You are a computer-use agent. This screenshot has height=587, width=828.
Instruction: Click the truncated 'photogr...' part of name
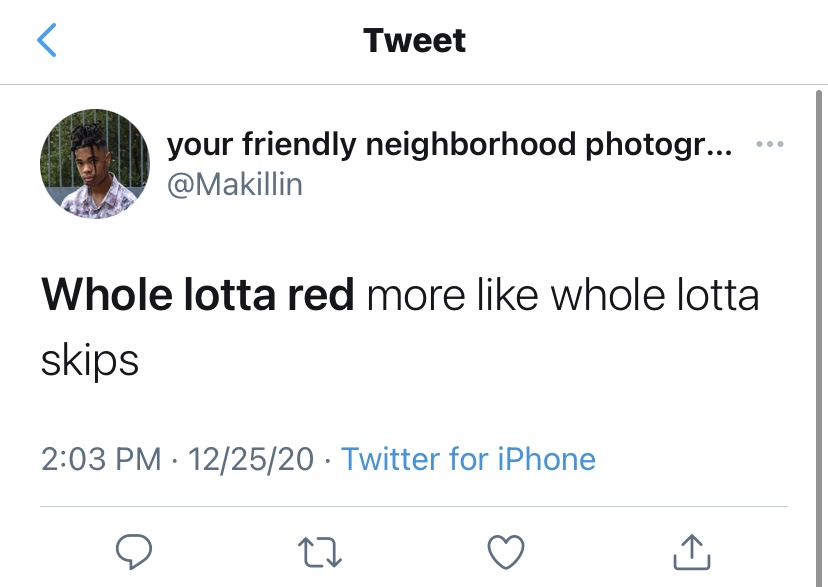point(659,145)
